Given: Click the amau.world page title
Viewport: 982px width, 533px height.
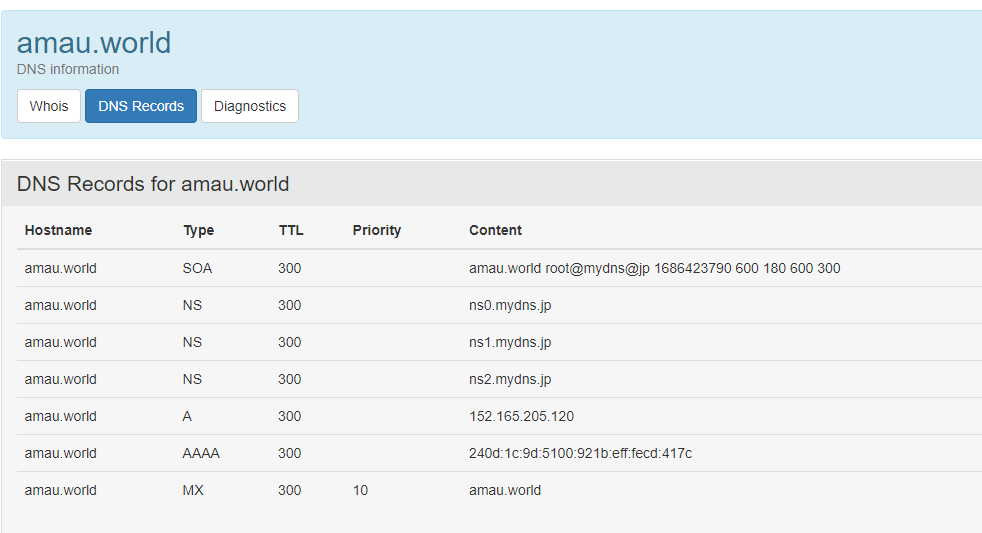Looking at the screenshot, I should pyautogui.click(x=94, y=42).
